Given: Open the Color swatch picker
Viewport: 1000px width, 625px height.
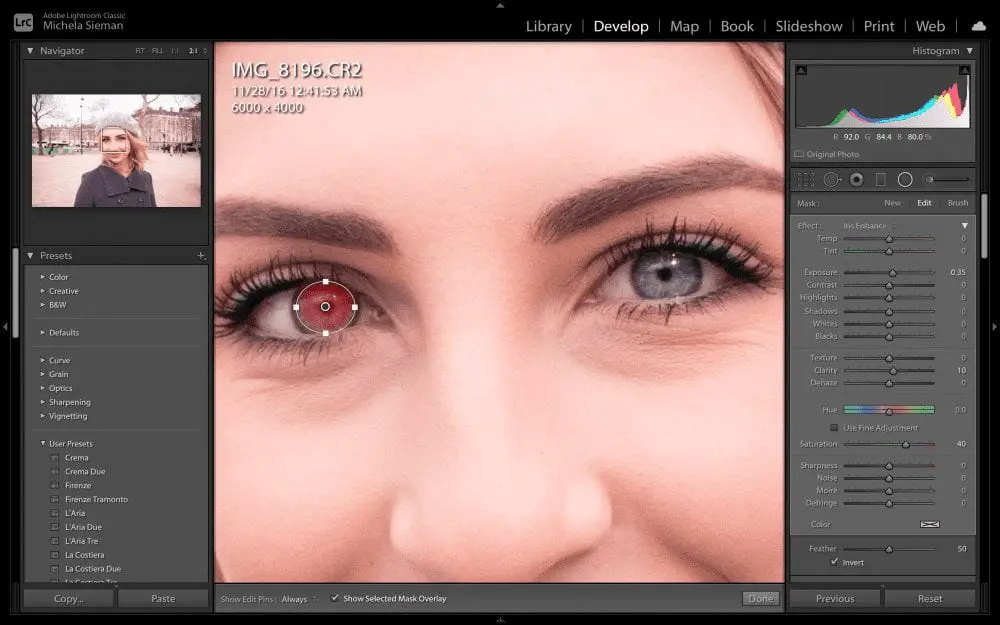Looking at the screenshot, I should [929, 524].
